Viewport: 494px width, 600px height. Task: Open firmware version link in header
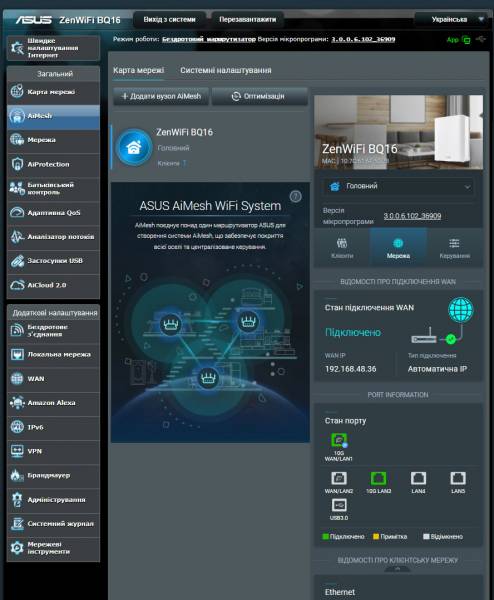363,39
